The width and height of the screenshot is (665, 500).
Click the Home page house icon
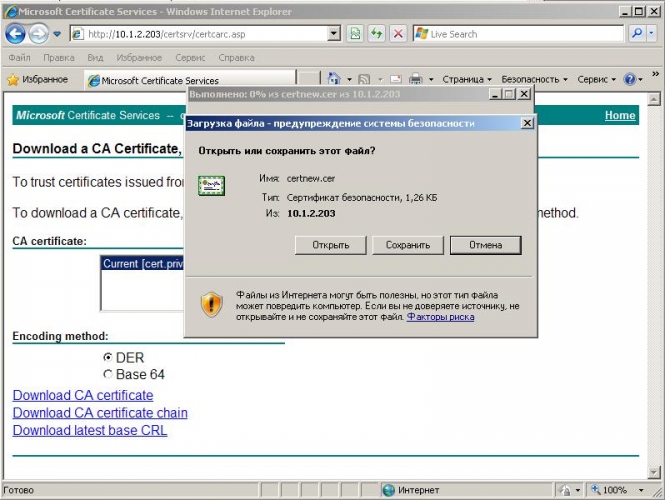coord(334,79)
